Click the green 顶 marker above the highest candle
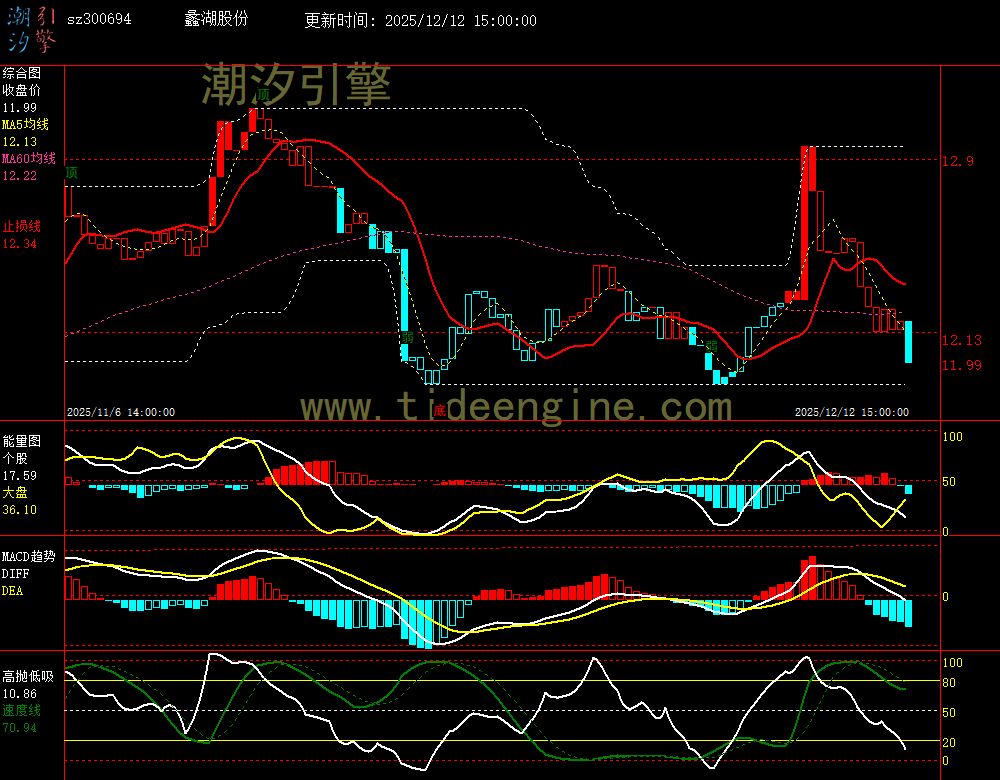This screenshot has width=1000, height=780. click(263, 96)
